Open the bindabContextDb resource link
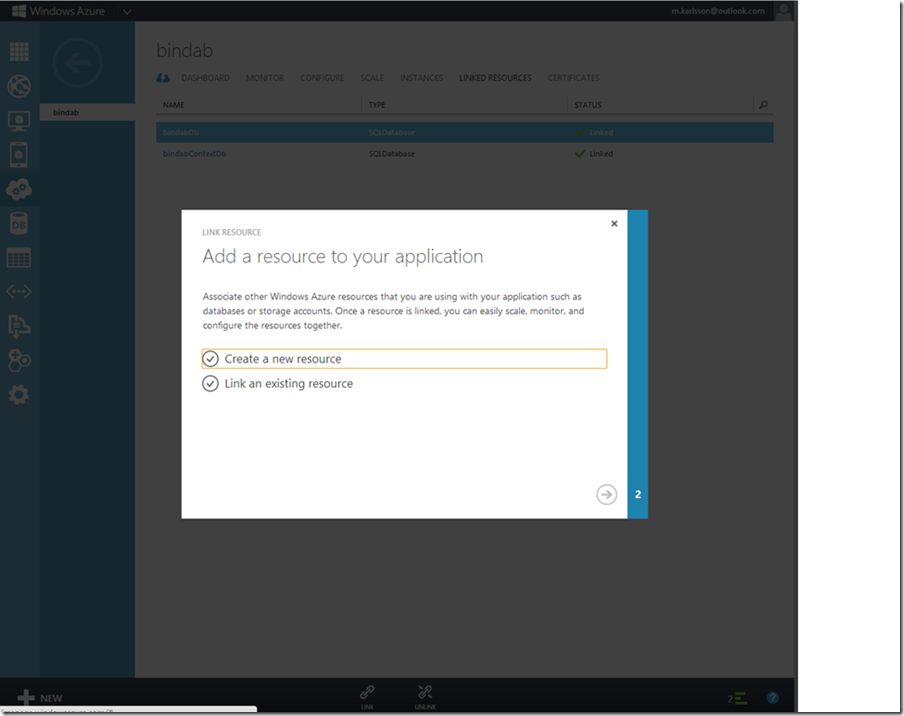 point(194,154)
